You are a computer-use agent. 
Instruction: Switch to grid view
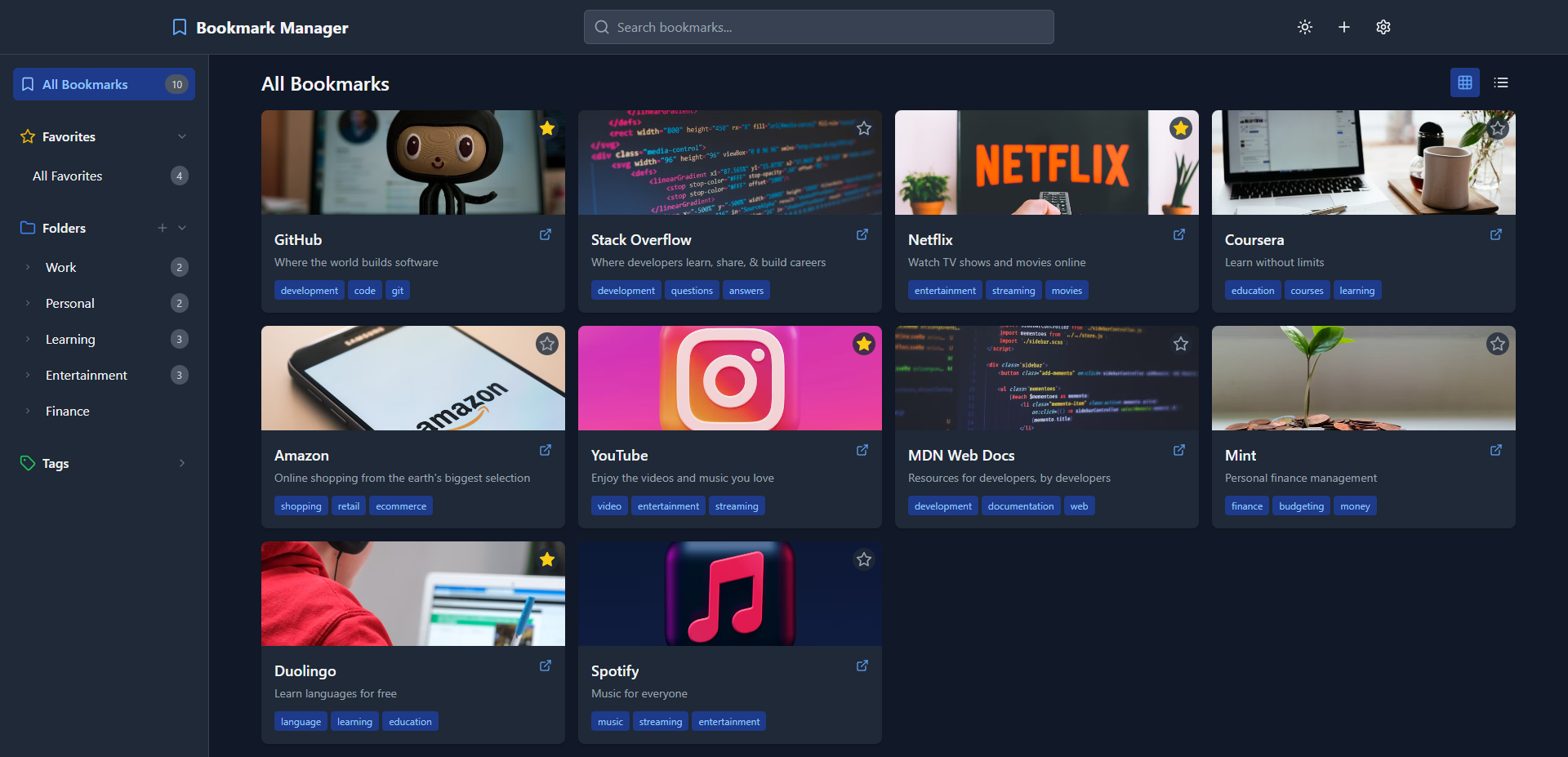pyautogui.click(x=1465, y=82)
